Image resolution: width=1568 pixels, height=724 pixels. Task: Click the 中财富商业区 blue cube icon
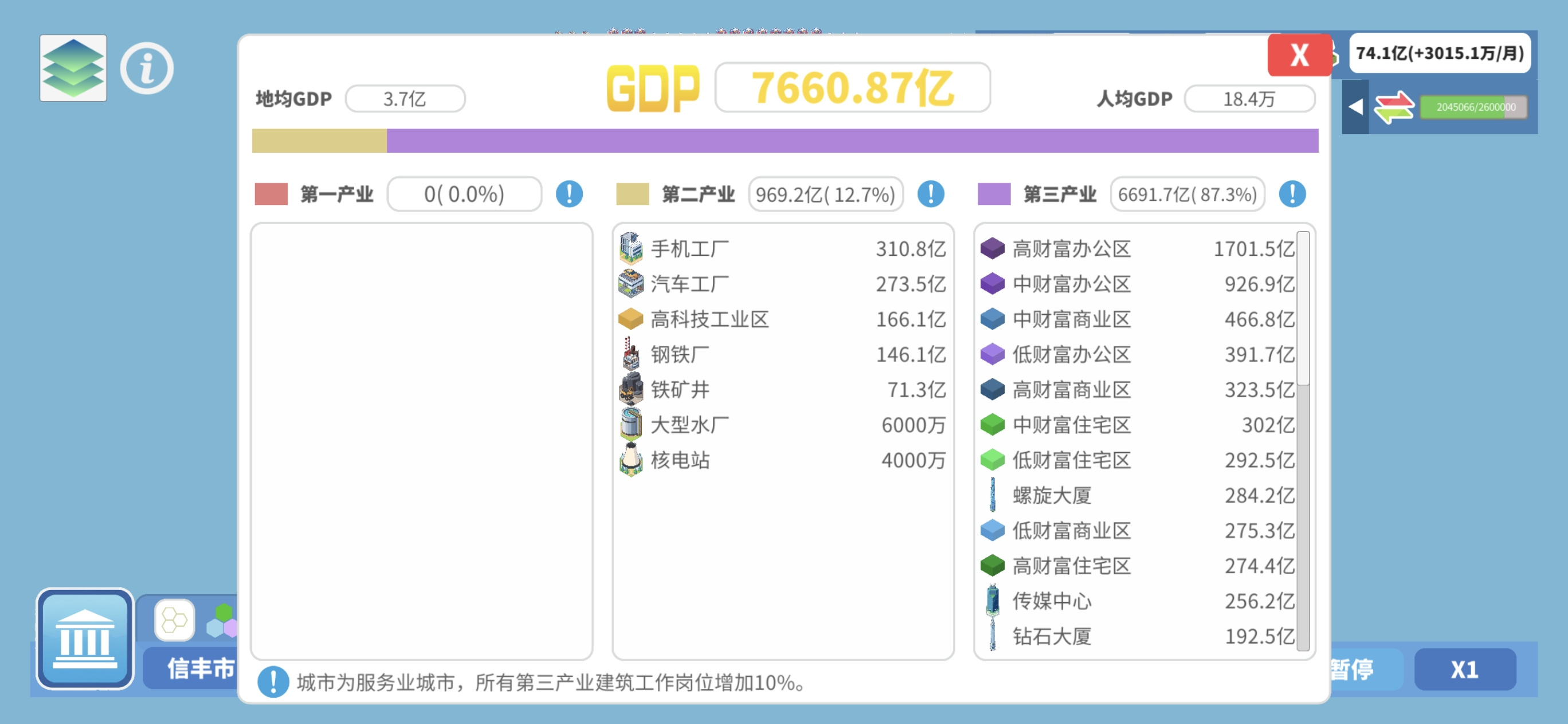(x=992, y=318)
